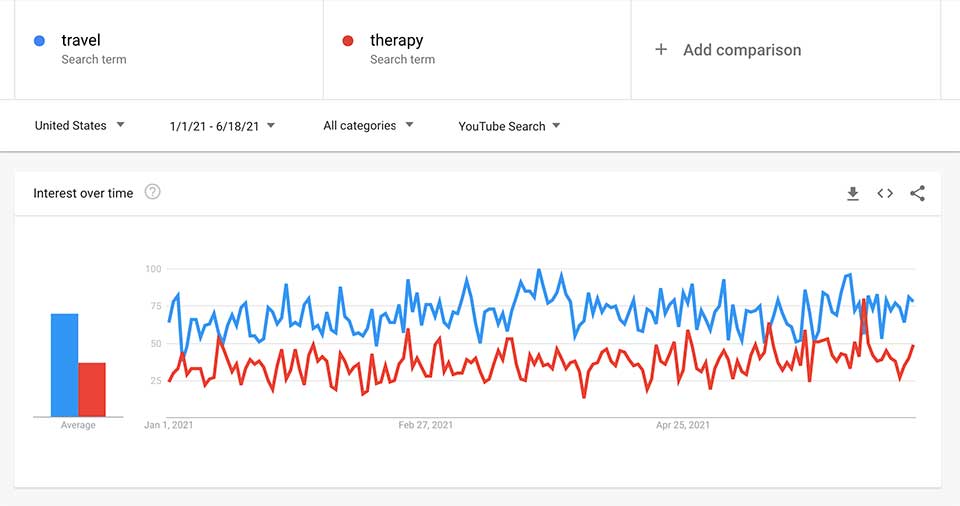Click the blue dot next to travel
Screen dimensions: 960x506
tap(39, 41)
